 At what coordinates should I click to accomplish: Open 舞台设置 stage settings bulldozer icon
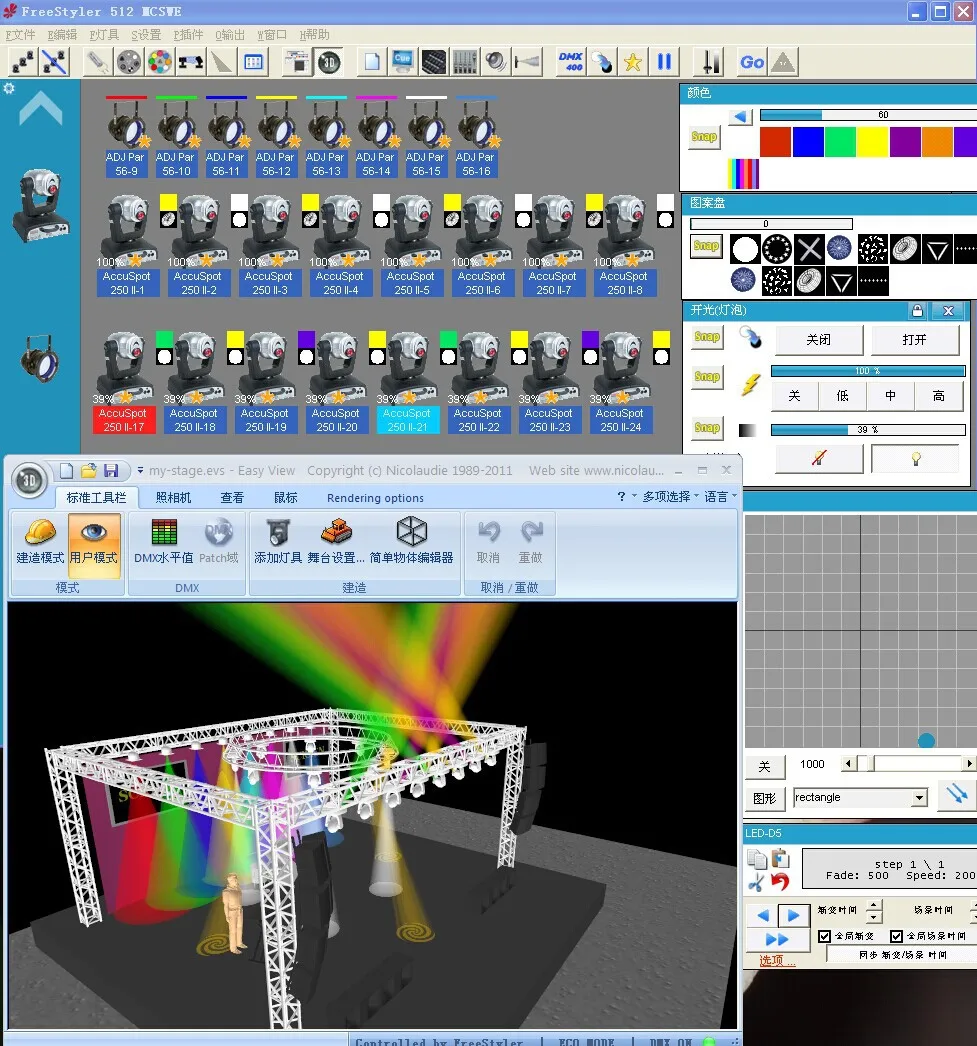(x=336, y=541)
